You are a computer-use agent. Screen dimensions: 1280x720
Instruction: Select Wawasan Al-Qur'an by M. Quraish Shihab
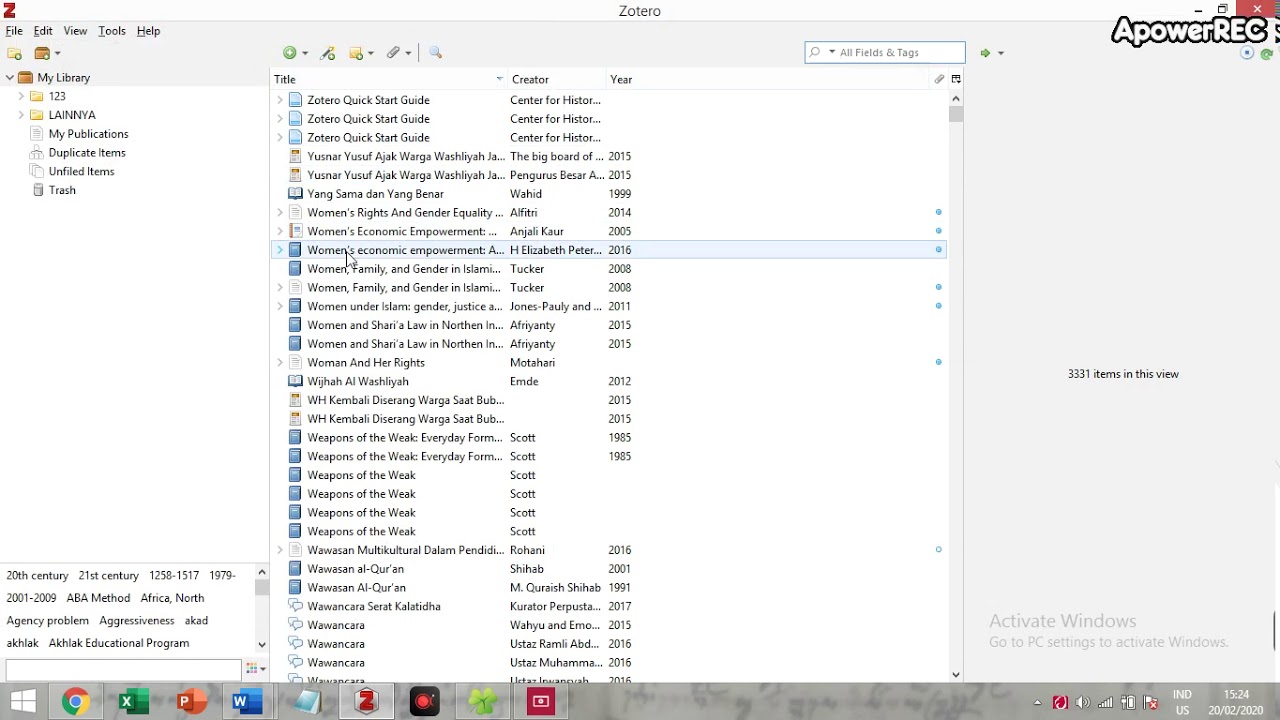pos(608,588)
